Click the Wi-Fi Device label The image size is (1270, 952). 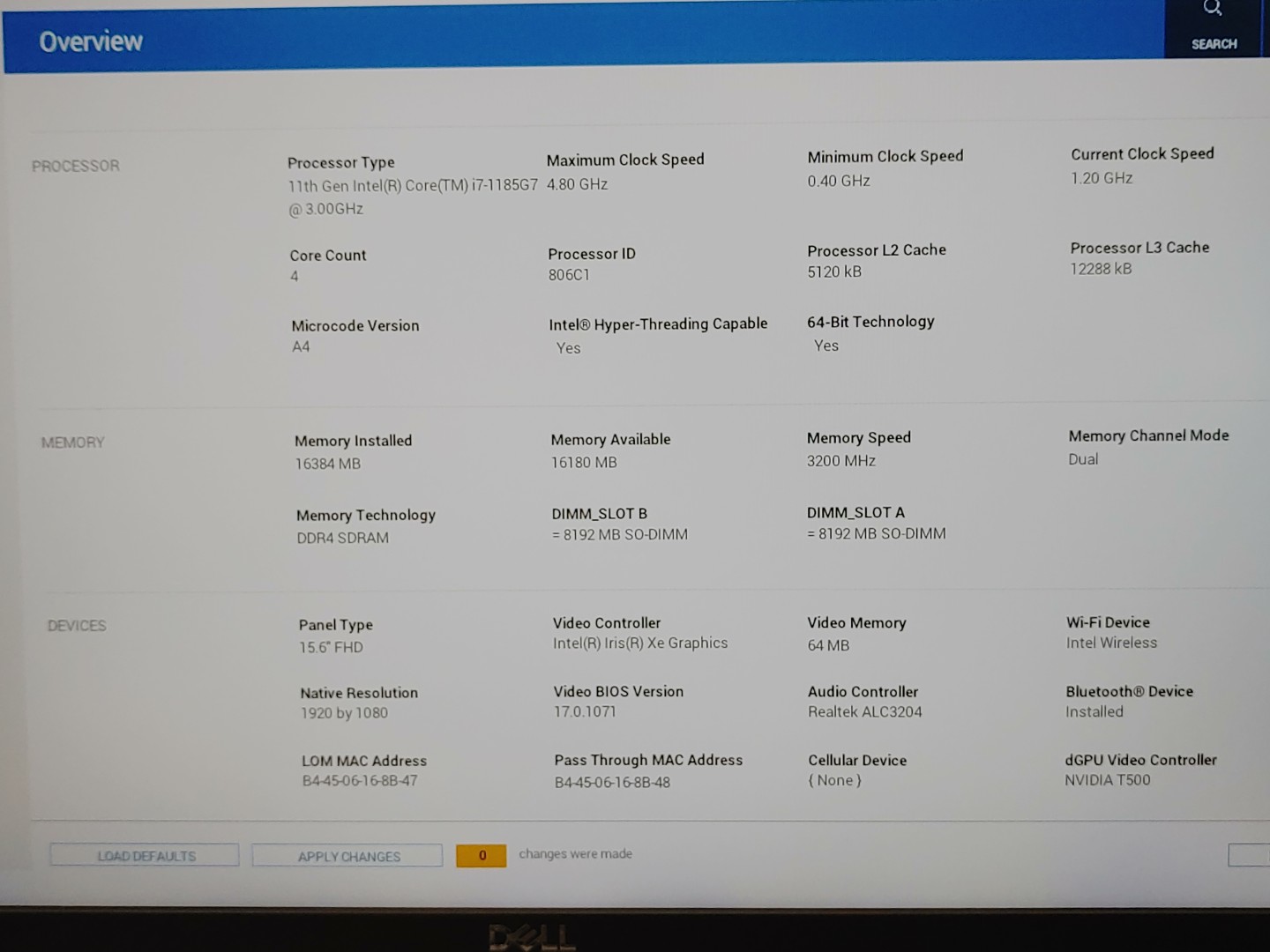tap(1108, 622)
